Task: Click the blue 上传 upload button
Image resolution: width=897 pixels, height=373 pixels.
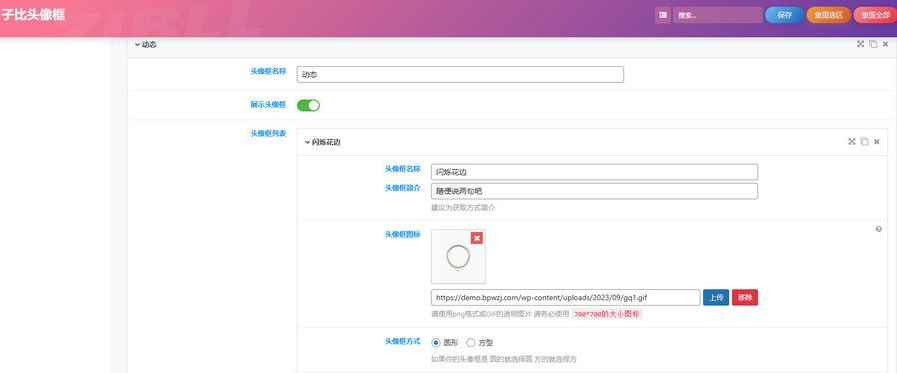Action: (716, 297)
